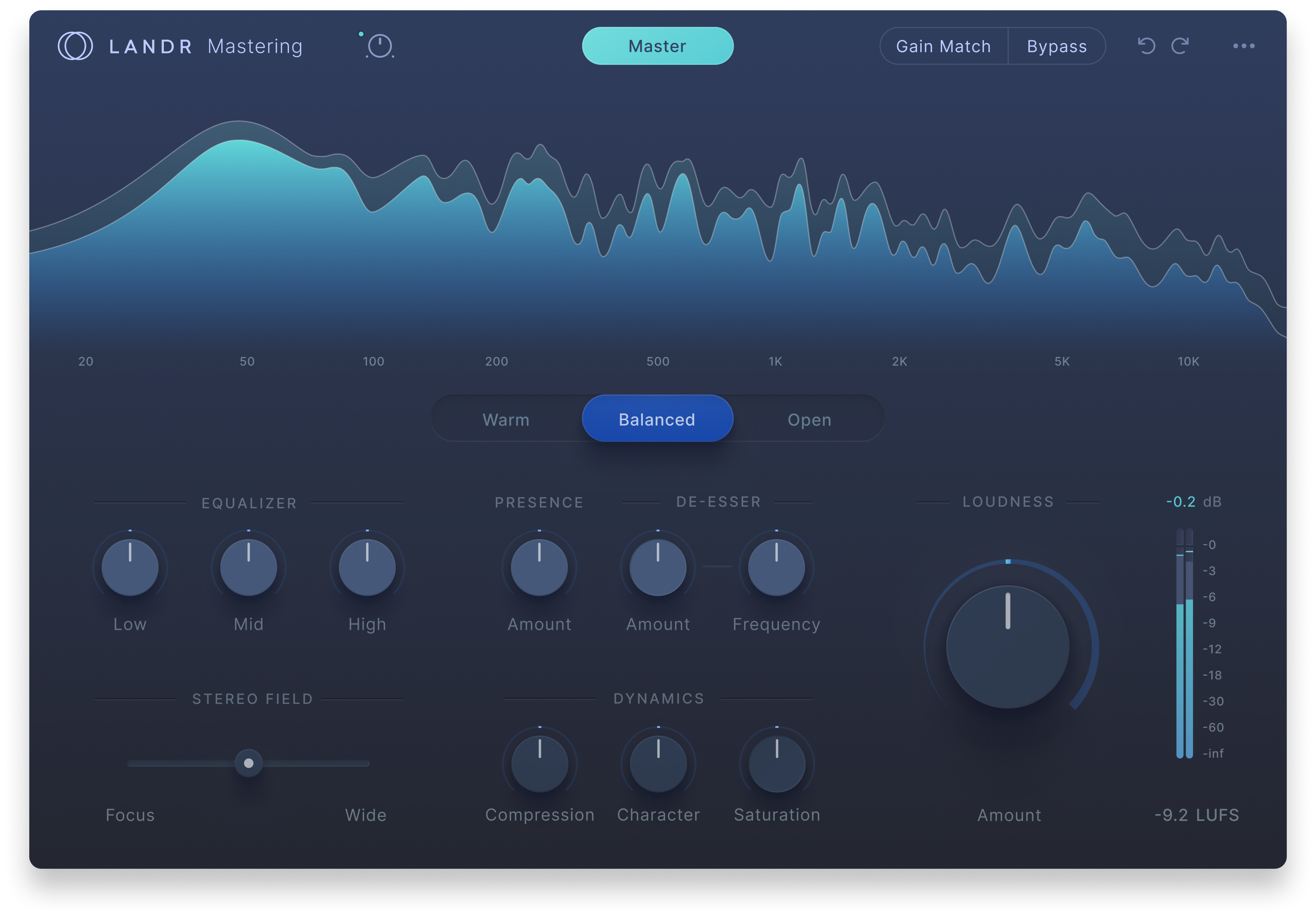
Task: Open the timer dial icon beside Mastering
Action: point(380,46)
